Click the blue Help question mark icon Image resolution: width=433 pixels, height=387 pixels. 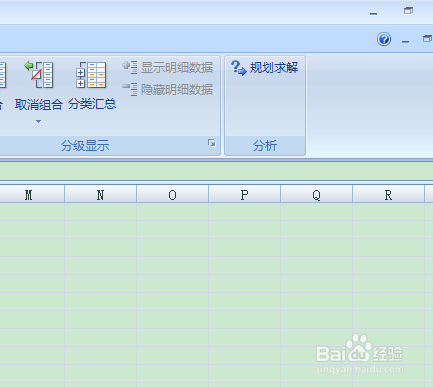pyautogui.click(x=384, y=39)
